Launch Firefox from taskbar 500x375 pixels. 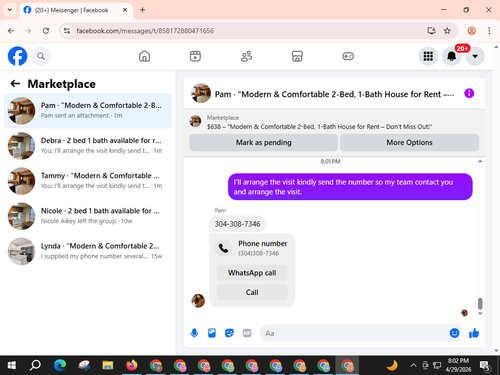[x=132, y=365]
